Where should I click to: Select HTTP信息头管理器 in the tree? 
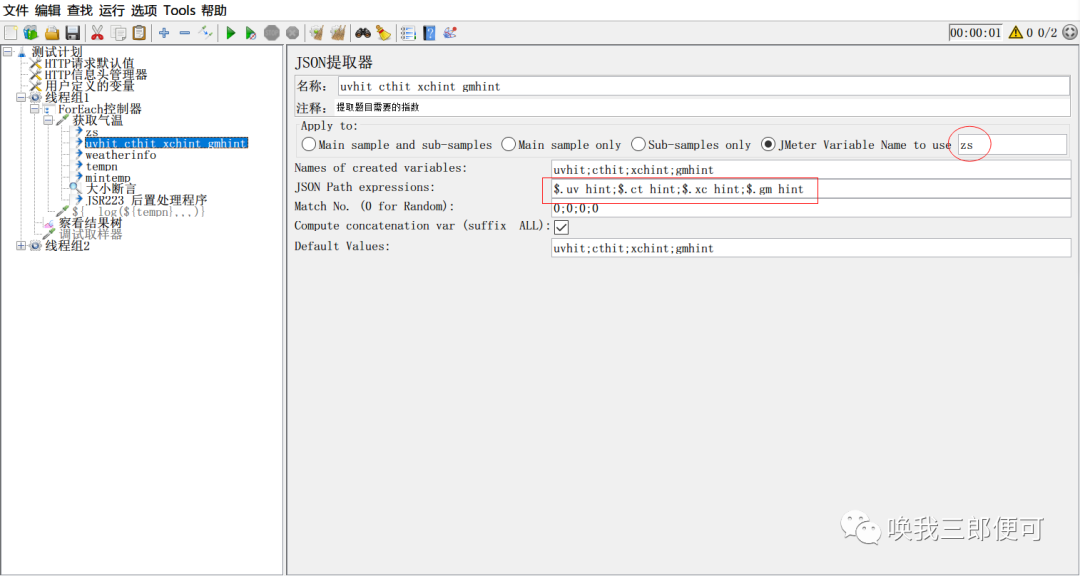(x=96, y=74)
